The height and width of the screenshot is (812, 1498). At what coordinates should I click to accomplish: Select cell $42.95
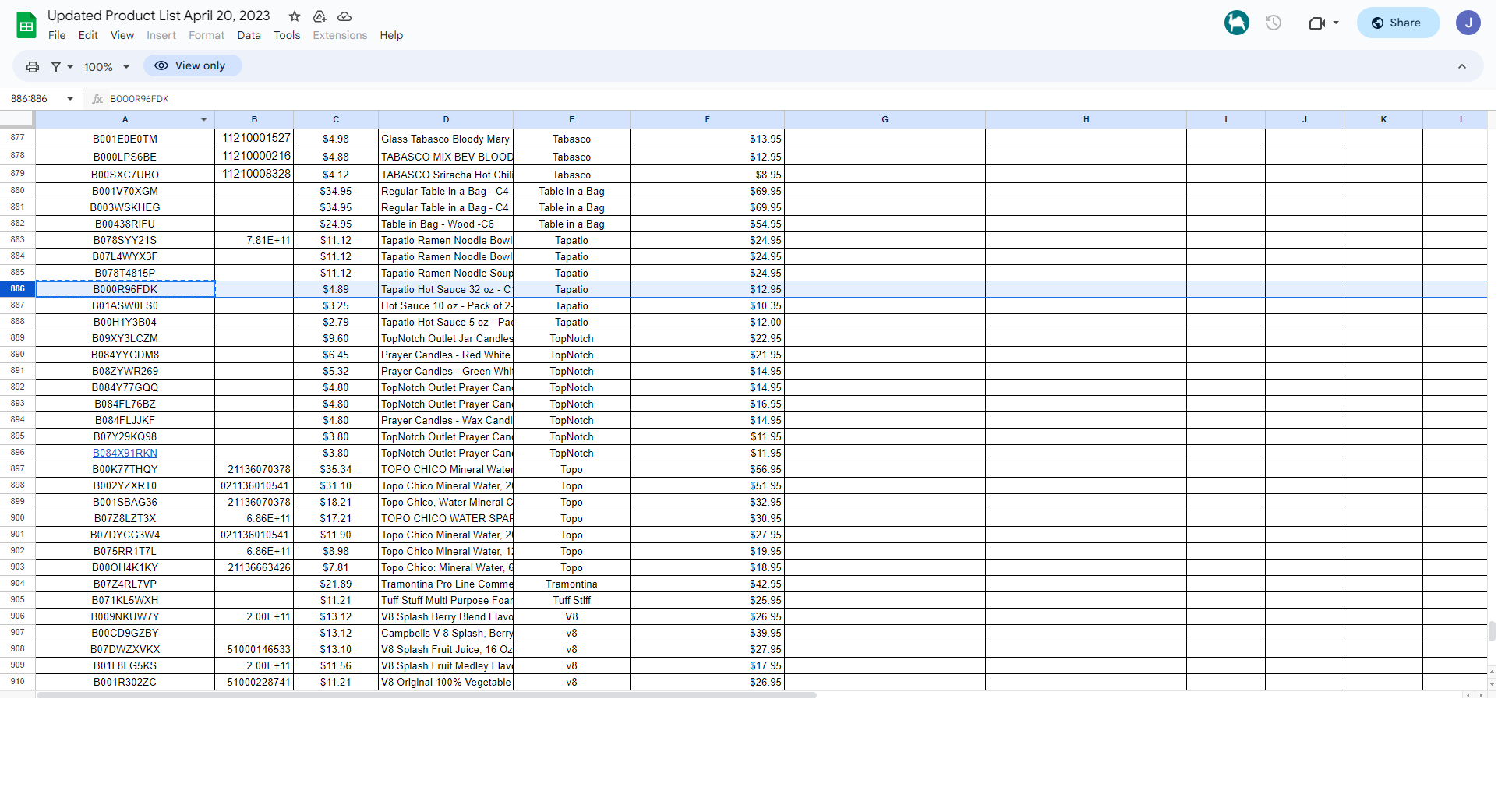[x=707, y=584]
